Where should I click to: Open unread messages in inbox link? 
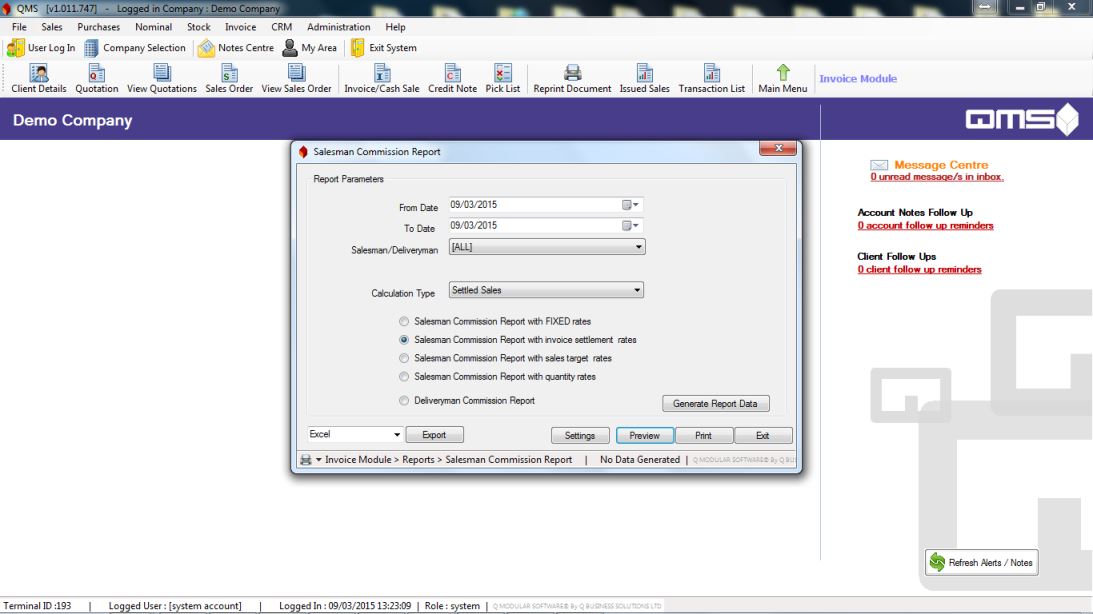point(937,177)
